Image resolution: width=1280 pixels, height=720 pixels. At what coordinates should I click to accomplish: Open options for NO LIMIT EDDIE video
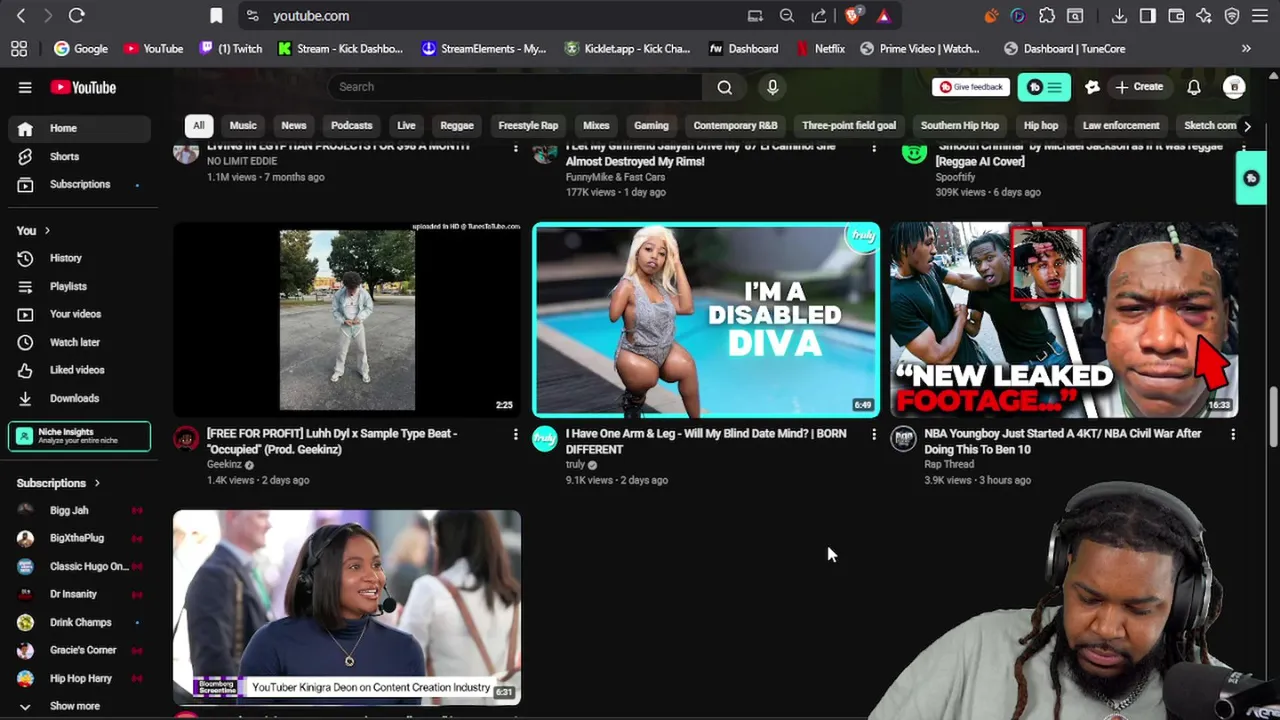point(516,148)
